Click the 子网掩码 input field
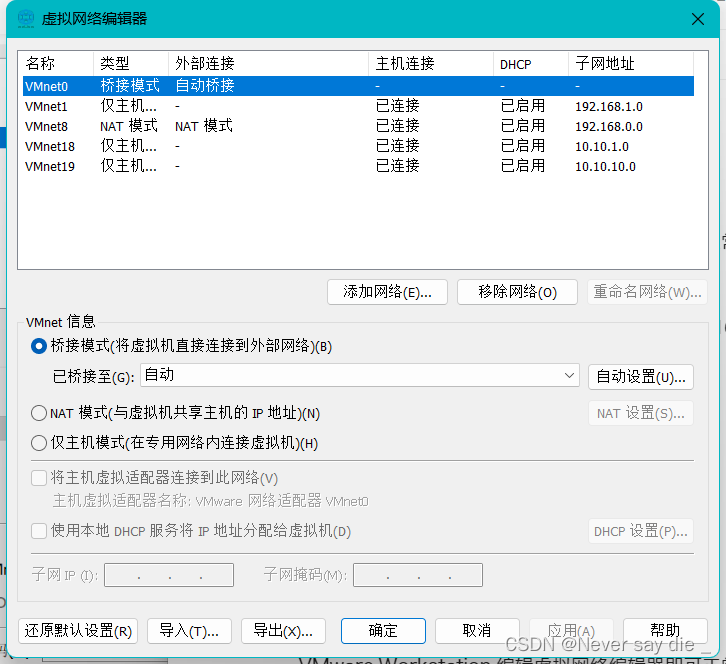The image size is (726, 664). pos(418,575)
